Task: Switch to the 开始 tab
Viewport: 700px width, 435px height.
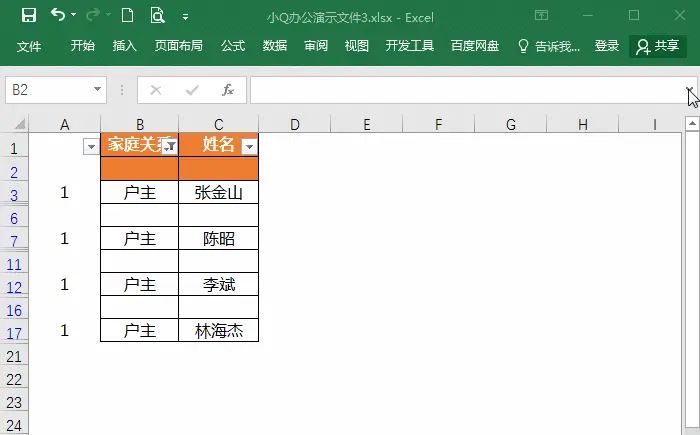Action: click(83, 46)
